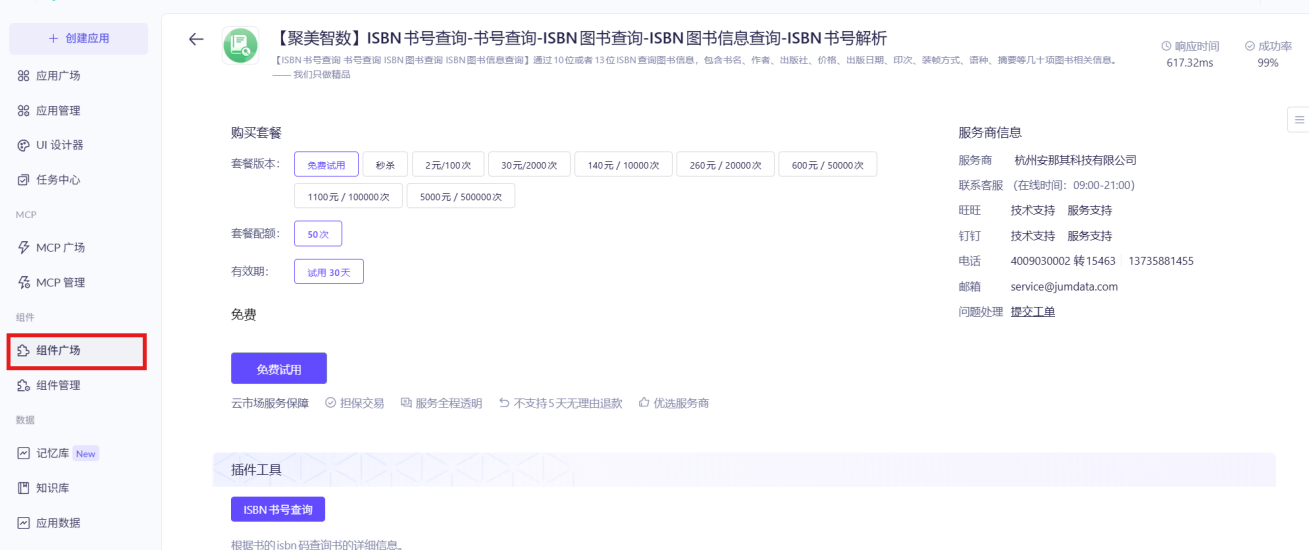Click the purple 免费试用 purchase button
This screenshot has width=1309, height=550.
coord(279,369)
